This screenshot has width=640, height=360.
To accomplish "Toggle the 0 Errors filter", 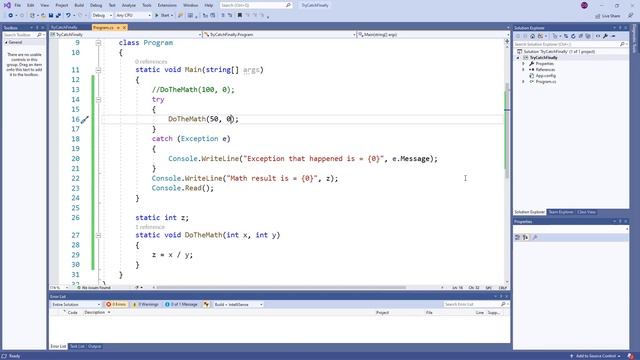I will [x=116, y=304].
